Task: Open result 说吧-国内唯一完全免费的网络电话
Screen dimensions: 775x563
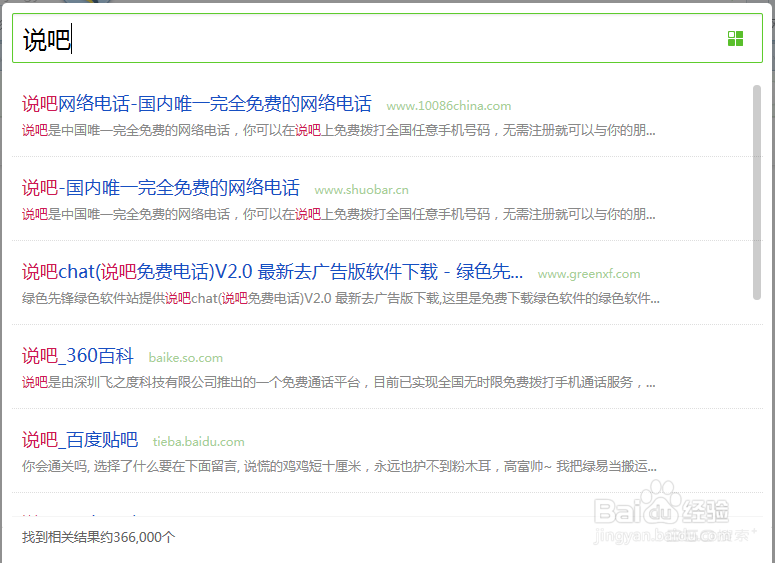Action: coord(161,188)
